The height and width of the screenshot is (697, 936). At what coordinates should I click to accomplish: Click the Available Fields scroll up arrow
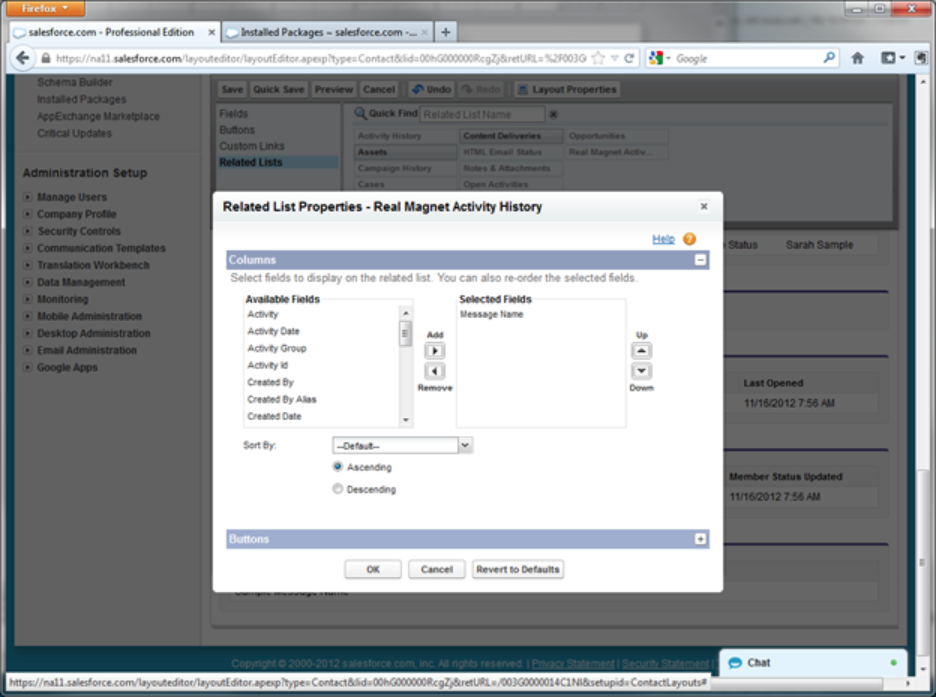coord(406,313)
